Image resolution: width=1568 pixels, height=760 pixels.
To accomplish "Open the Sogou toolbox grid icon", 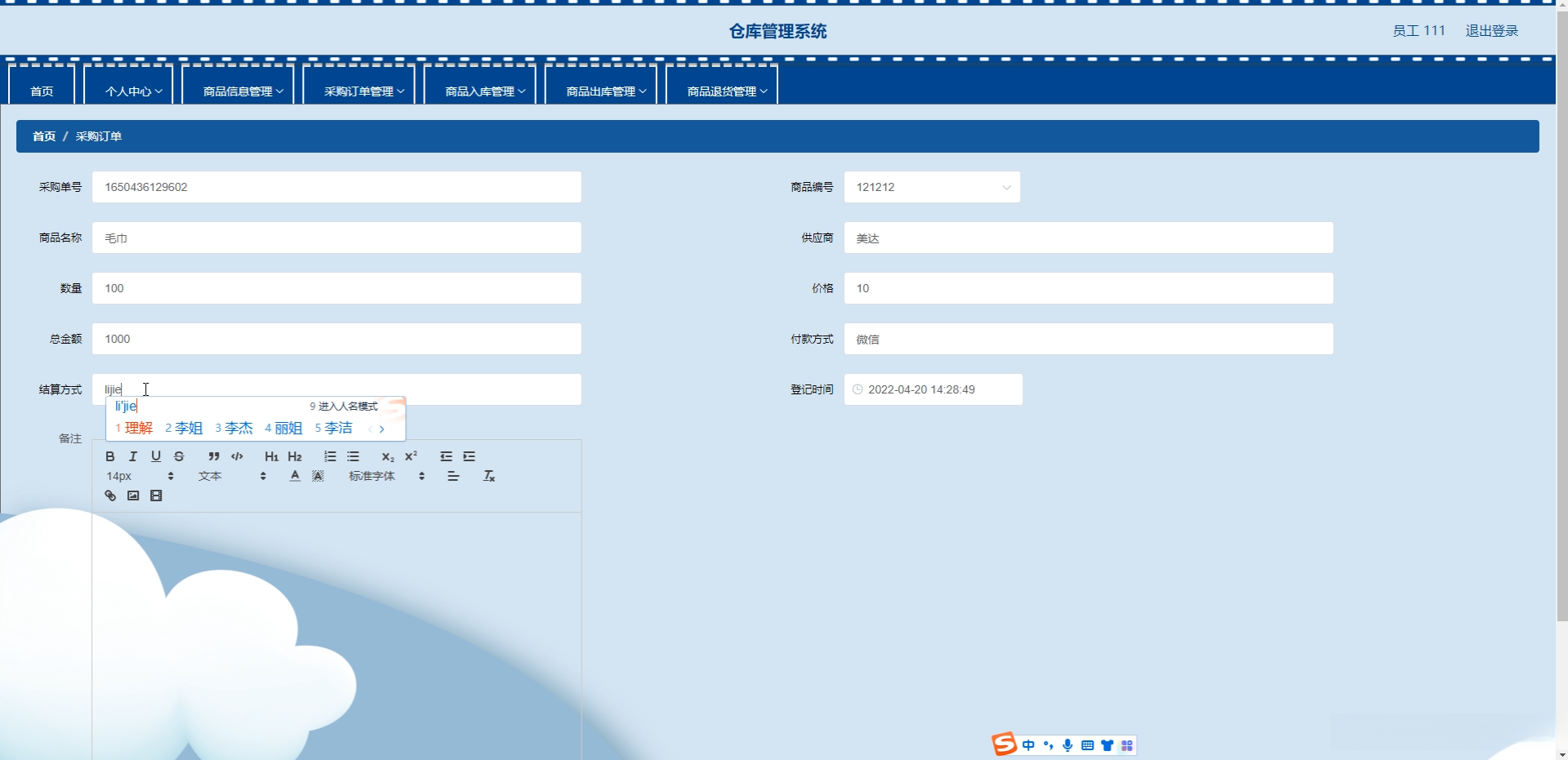I will (1127, 745).
